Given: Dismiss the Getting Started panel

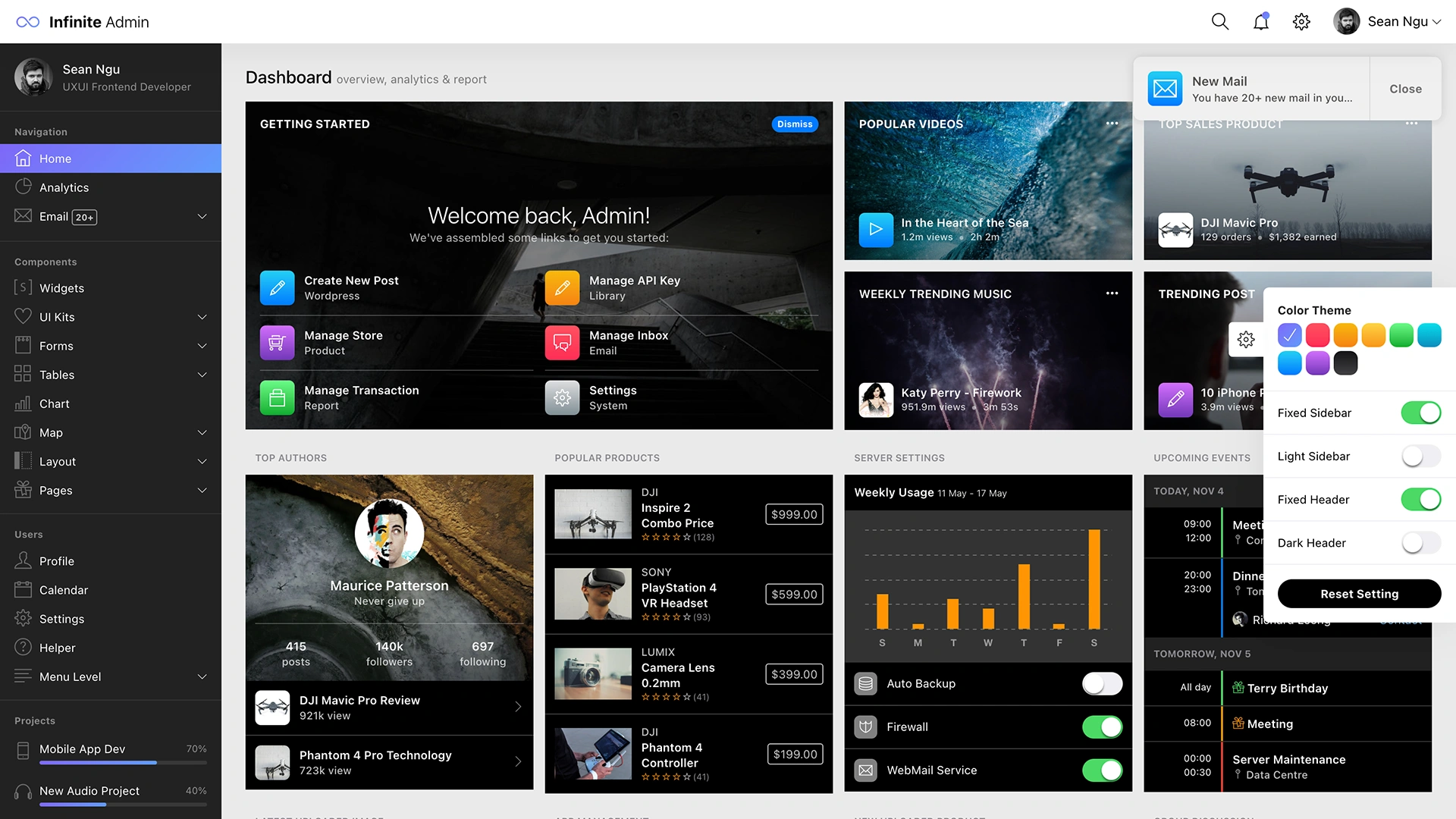Looking at the screenshot, I should tap(795, 124).
